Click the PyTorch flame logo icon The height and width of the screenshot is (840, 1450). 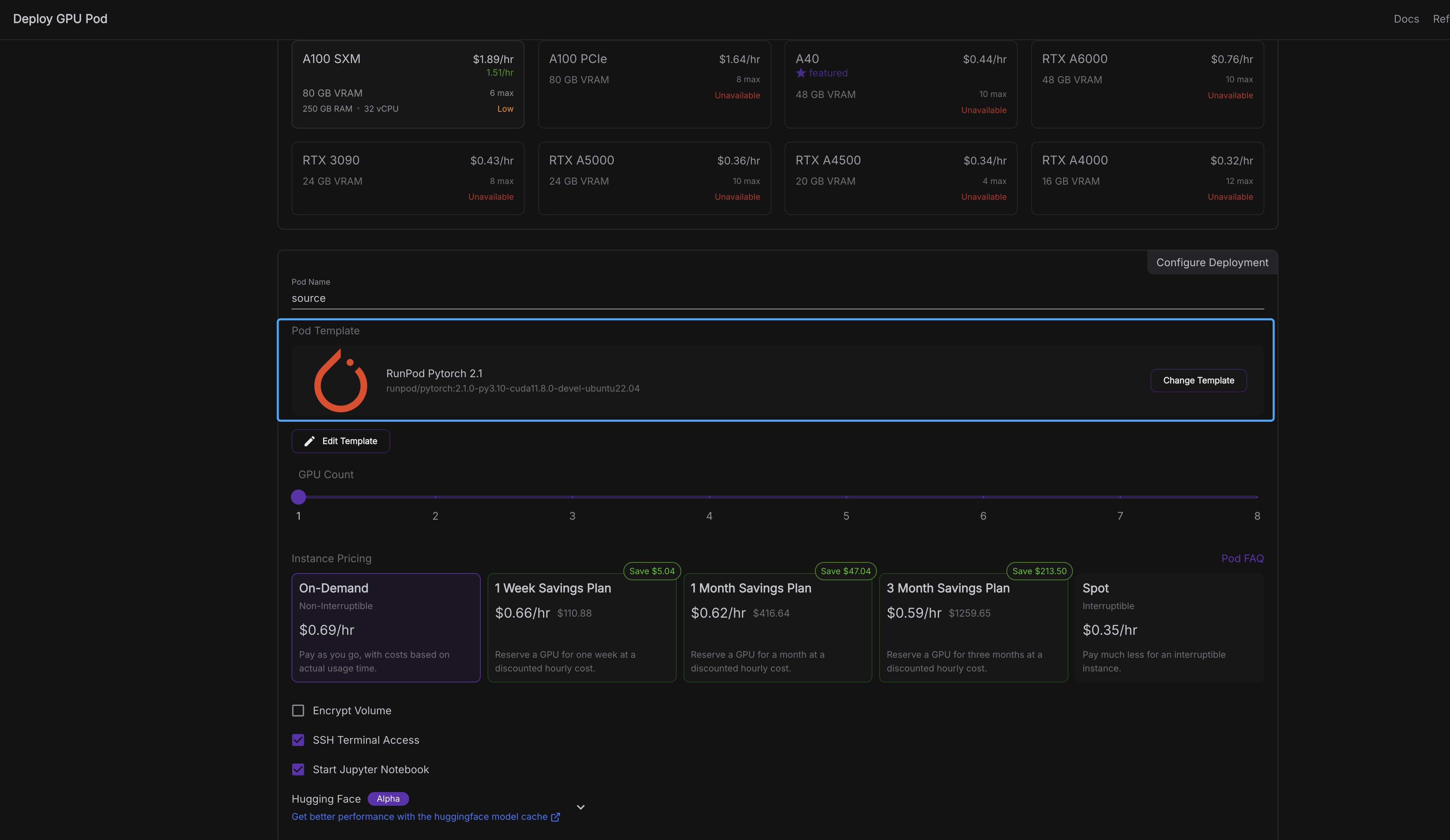(341, 380)
